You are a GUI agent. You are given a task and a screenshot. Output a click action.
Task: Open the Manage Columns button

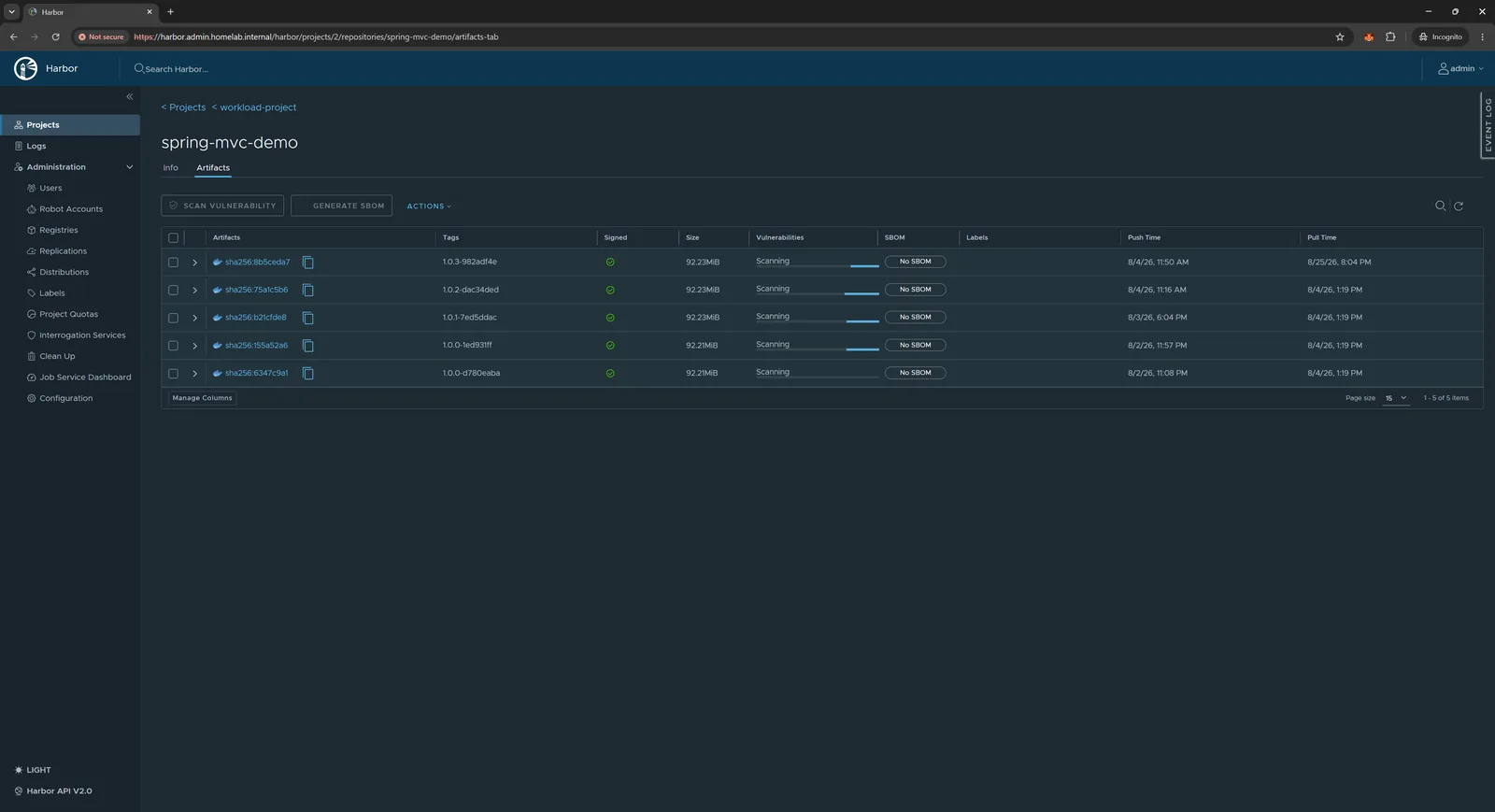click(202, 398)
